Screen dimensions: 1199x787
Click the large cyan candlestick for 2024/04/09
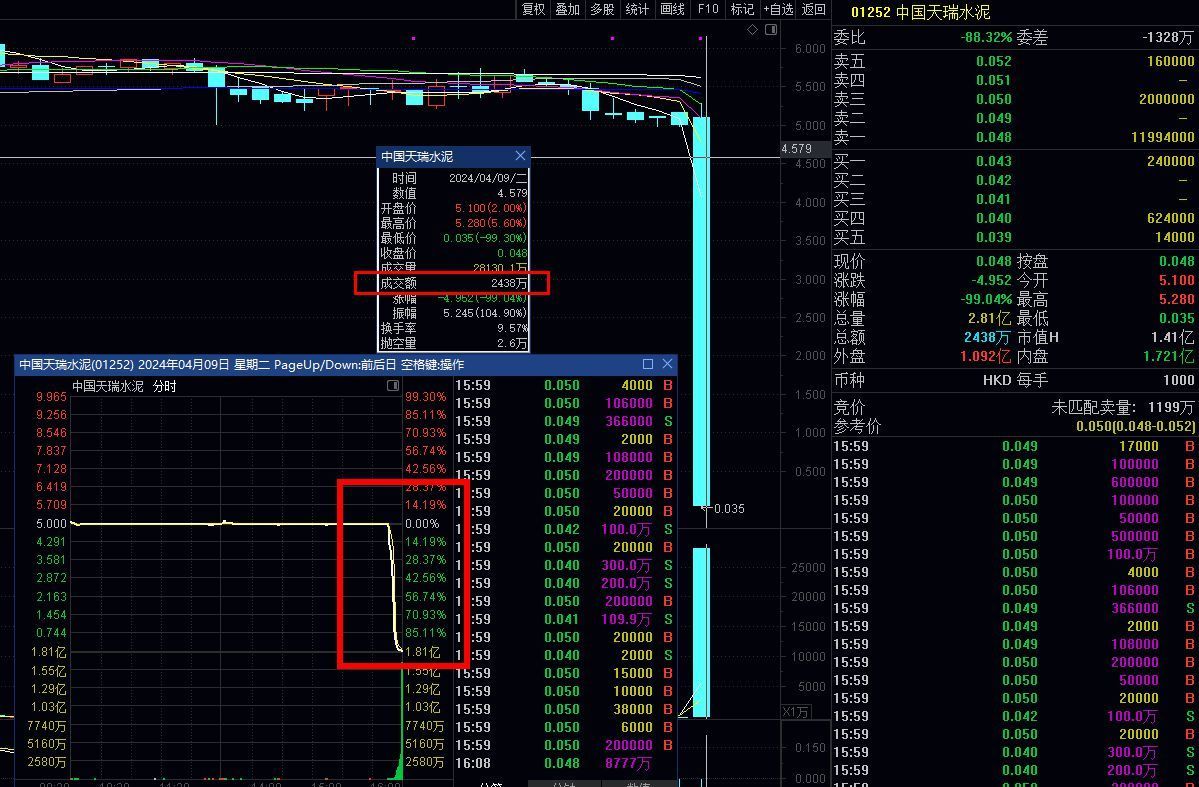click(701, 311)
